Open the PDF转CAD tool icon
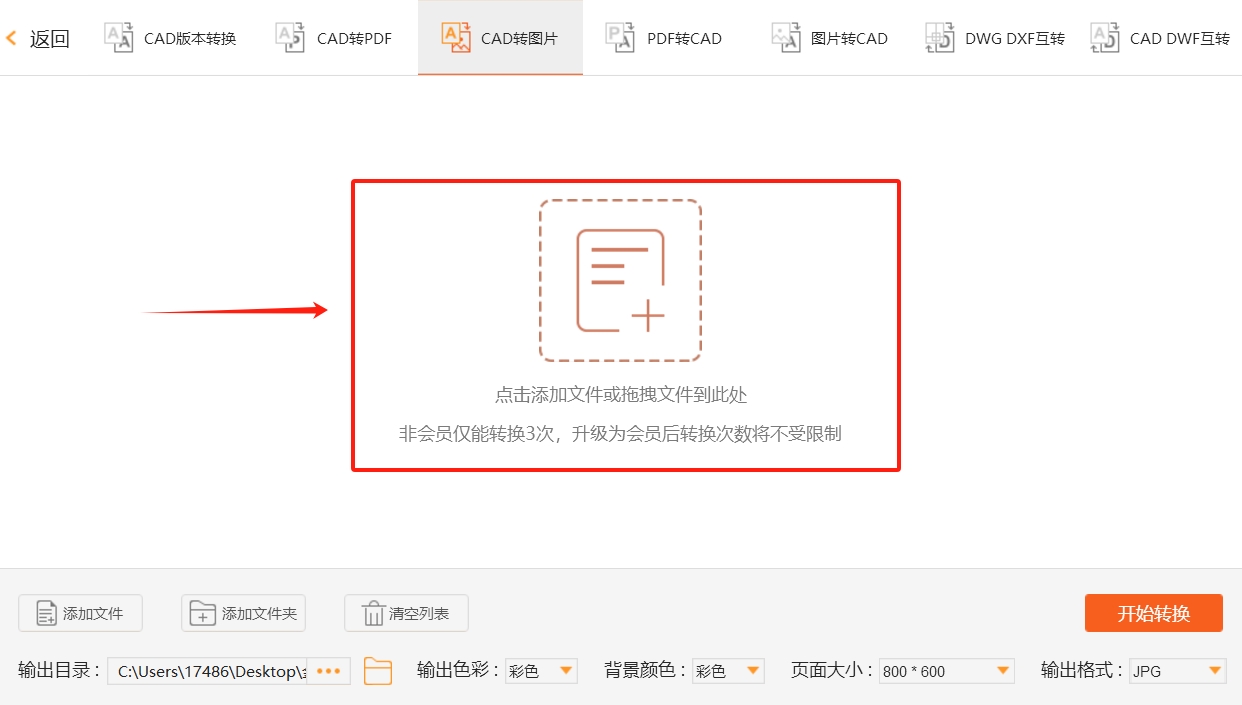The height and width of the screenshot is (705, 1242). point(620,37)
